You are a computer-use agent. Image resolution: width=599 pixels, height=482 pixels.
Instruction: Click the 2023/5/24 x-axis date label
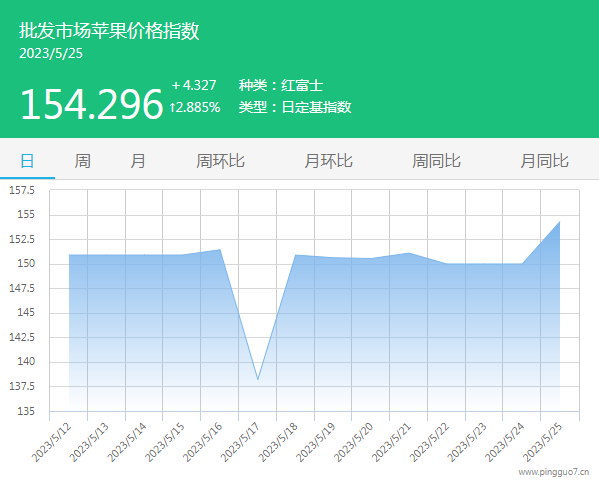coord(505,442)
